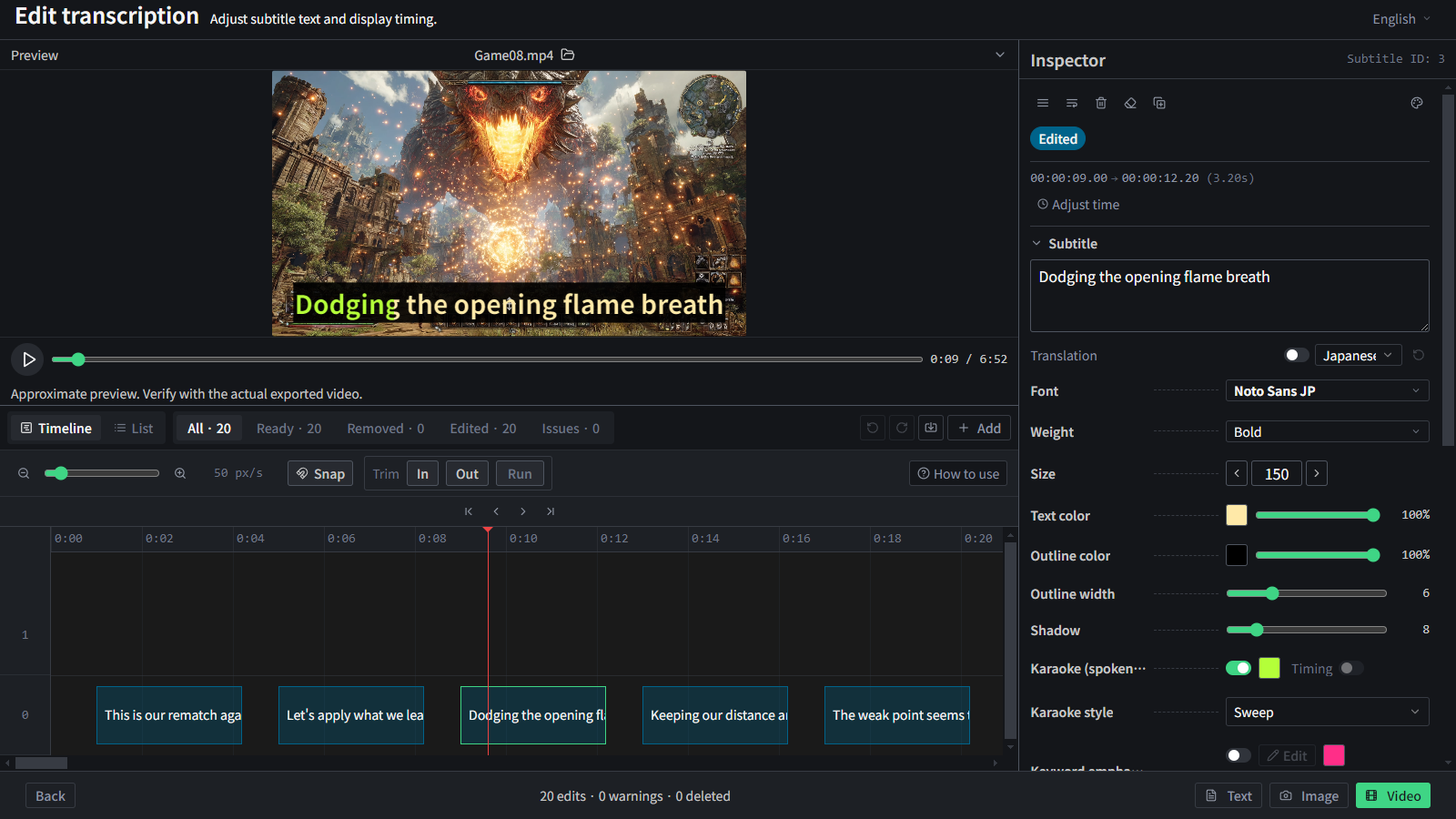Decrease font size with left stepper
The width and height of the screenshot is (1456, 819).
click(x=1237, y=473)
